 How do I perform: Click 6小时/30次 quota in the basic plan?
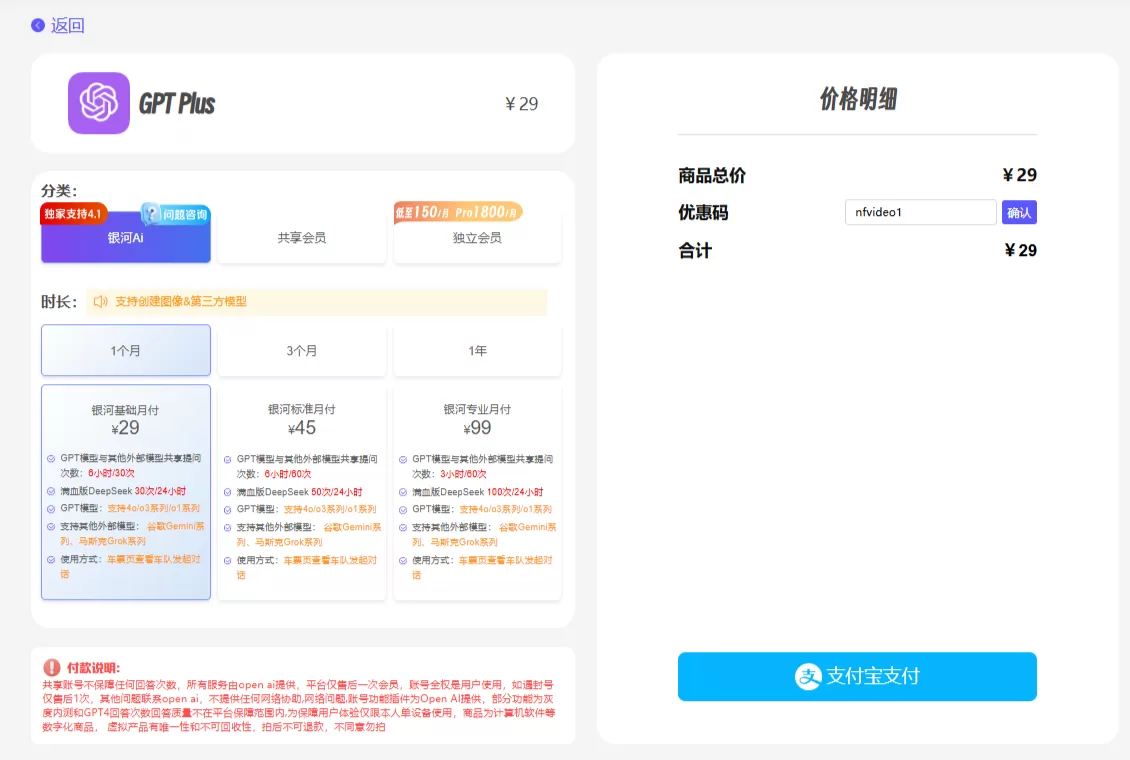[x=112, y=473]
